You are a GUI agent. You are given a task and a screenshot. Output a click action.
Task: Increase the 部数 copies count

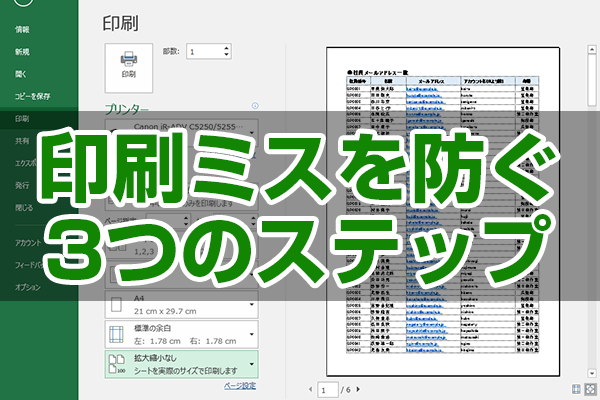pos(226,48)
